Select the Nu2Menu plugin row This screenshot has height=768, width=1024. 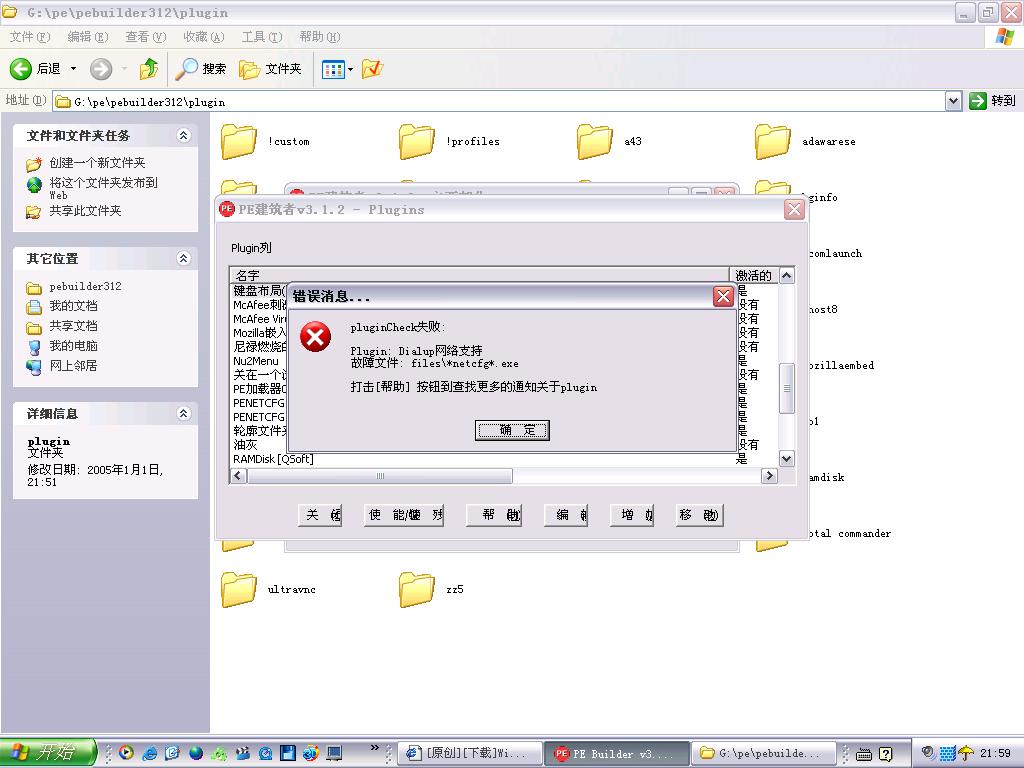point(256,361)
